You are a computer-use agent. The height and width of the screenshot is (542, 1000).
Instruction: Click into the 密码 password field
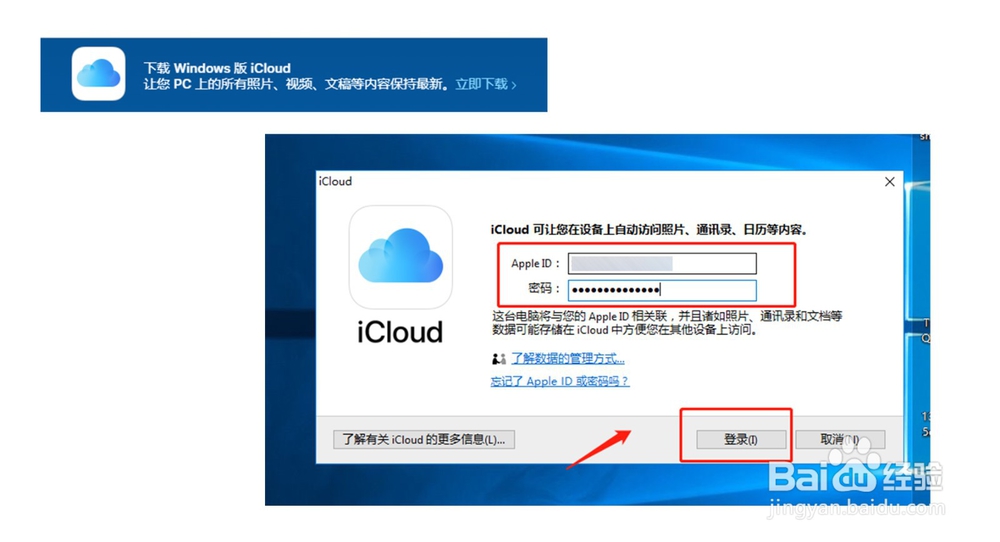[662, 290]
